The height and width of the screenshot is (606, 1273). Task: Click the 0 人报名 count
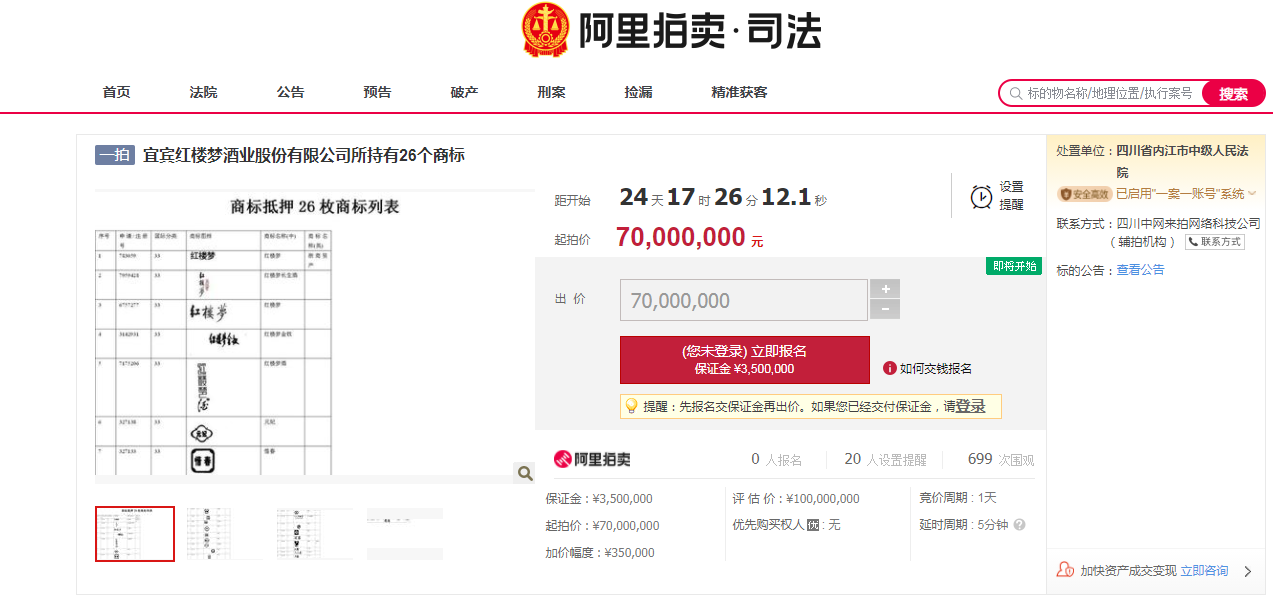(x=777, y=459)
